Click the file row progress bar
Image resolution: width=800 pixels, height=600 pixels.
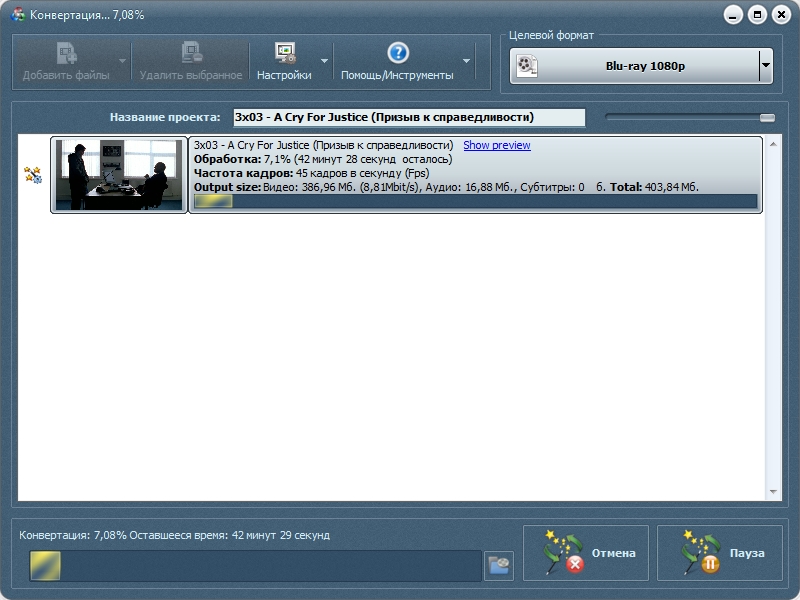tap(476, 201)
